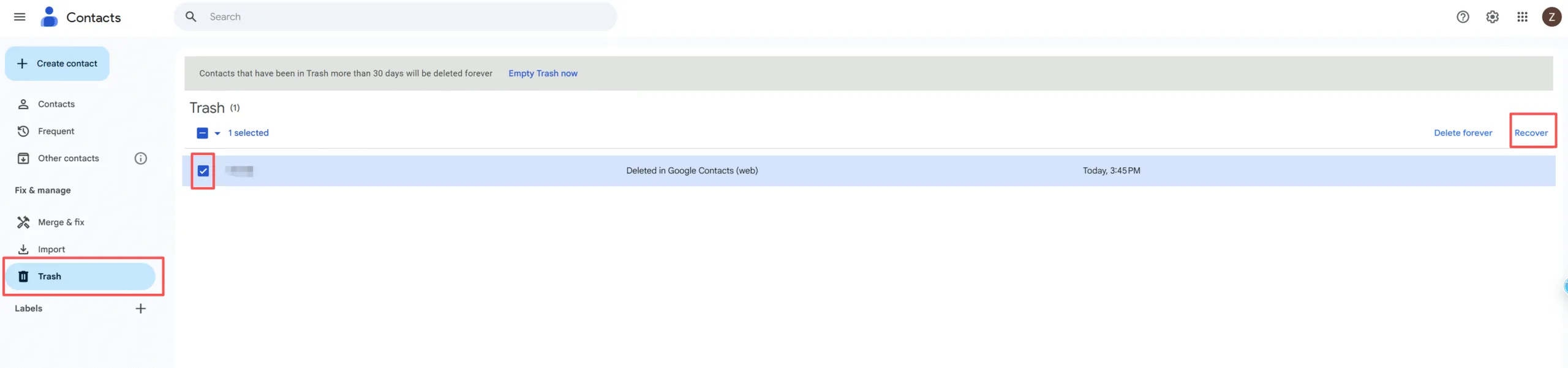1568x368 pixels.
Task: Click the Contacts person icon in sidebar
Action: click(x=23, y=104)
